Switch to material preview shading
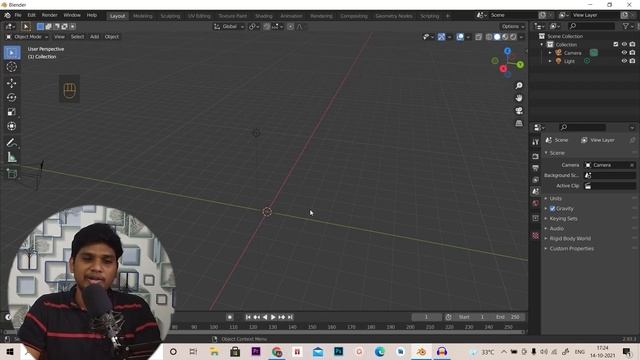The height and width of the screenshot is (360, 640). pyautogui.click(x=505, y=37)
